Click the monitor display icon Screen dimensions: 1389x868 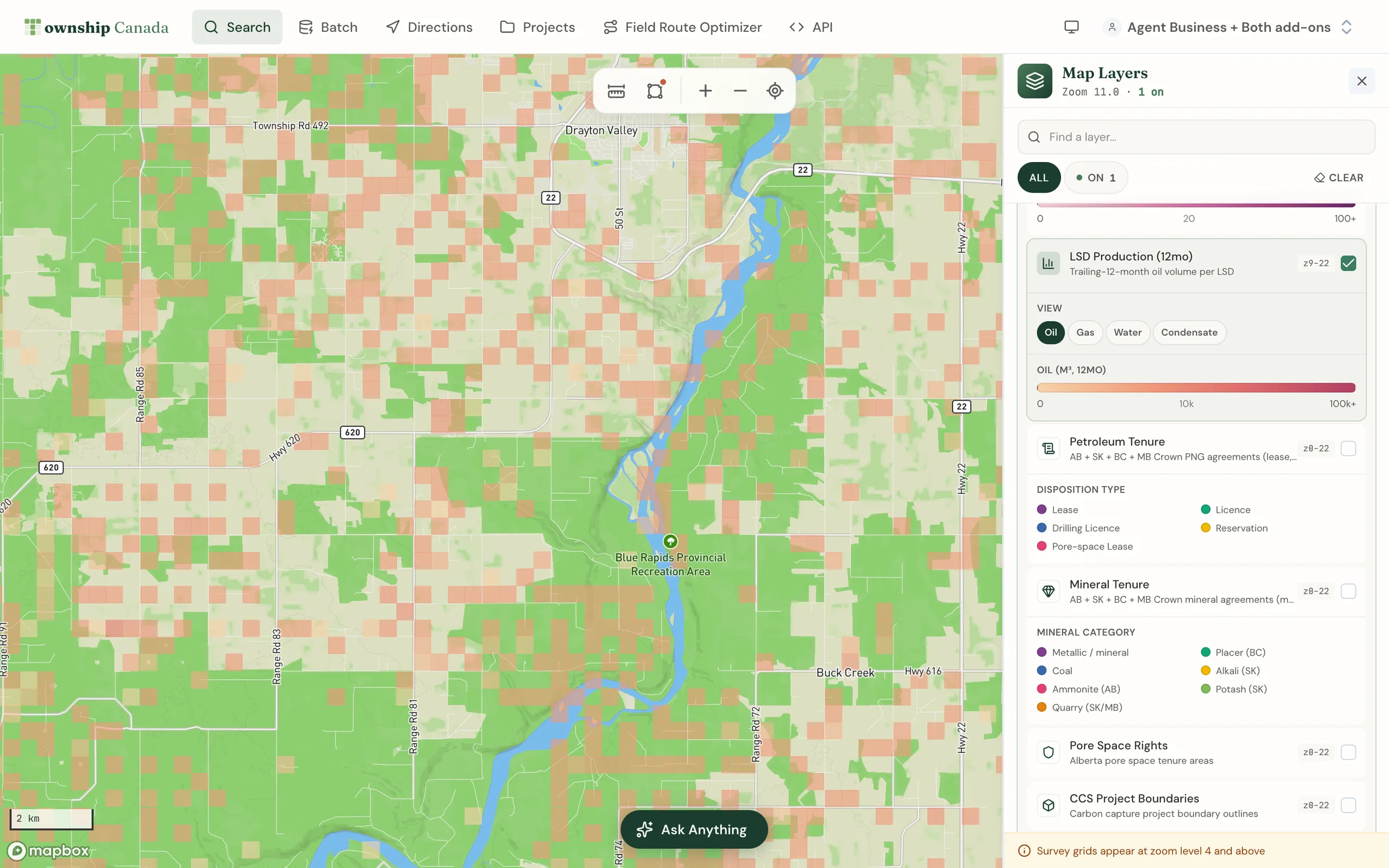point(1071,27)
